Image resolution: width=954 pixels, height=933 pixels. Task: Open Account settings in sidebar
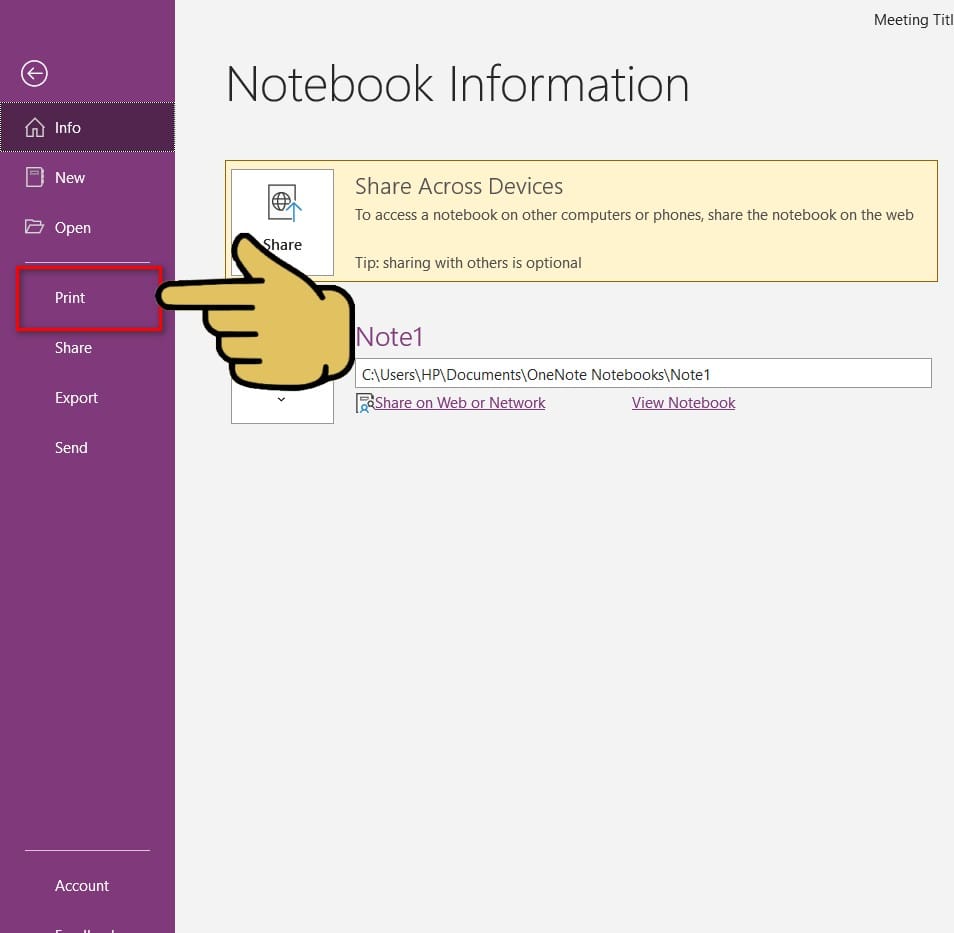(x=82, y=886)
